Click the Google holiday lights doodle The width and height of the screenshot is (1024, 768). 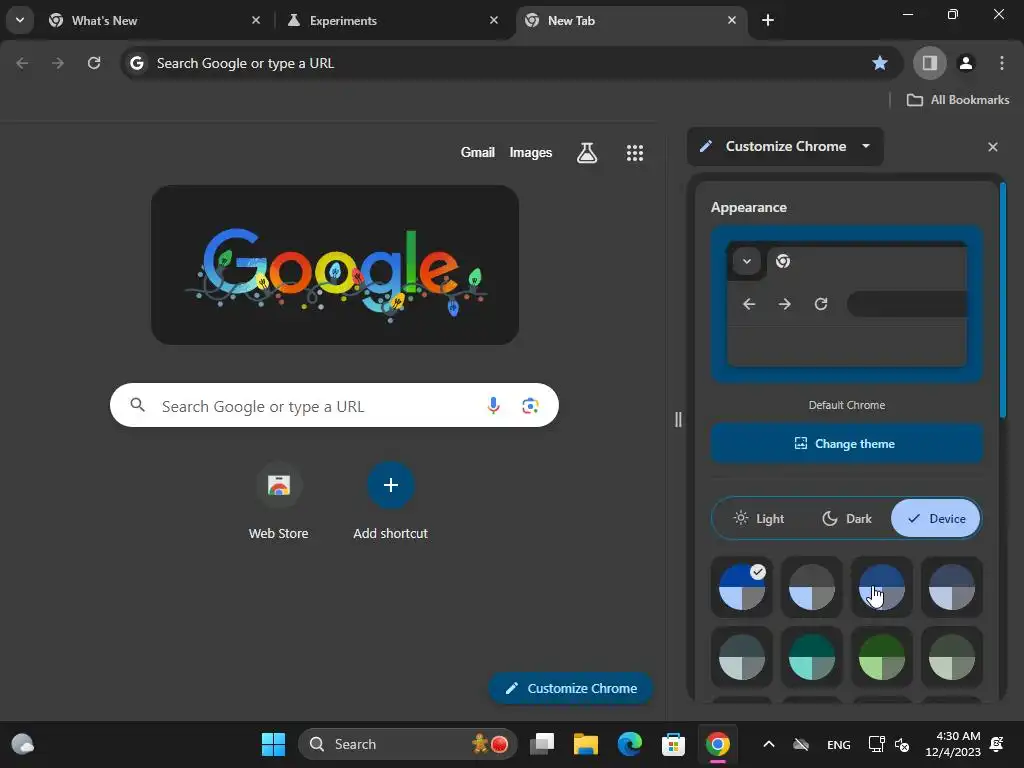coord(335,264)
